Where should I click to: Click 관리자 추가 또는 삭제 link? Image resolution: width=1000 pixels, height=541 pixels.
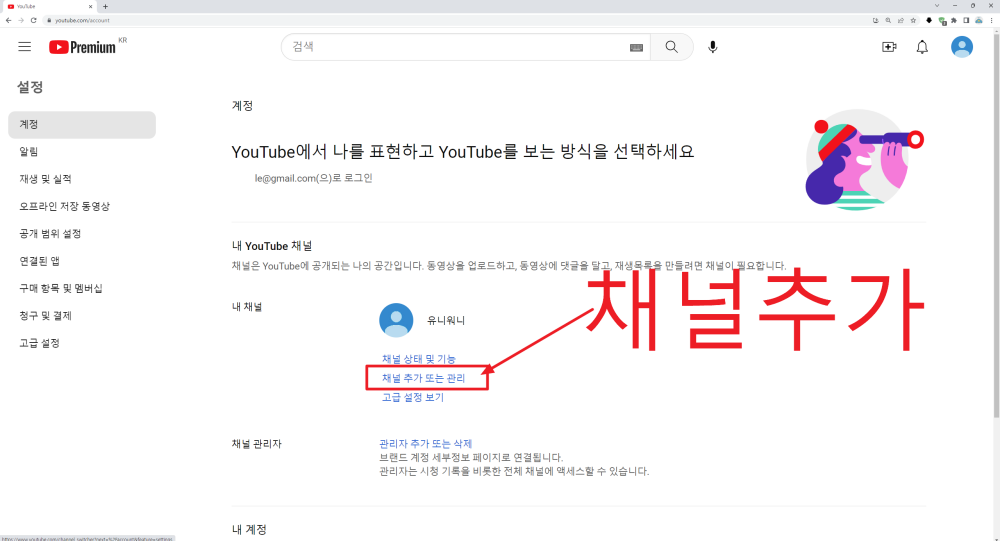[x=425, y=443]
